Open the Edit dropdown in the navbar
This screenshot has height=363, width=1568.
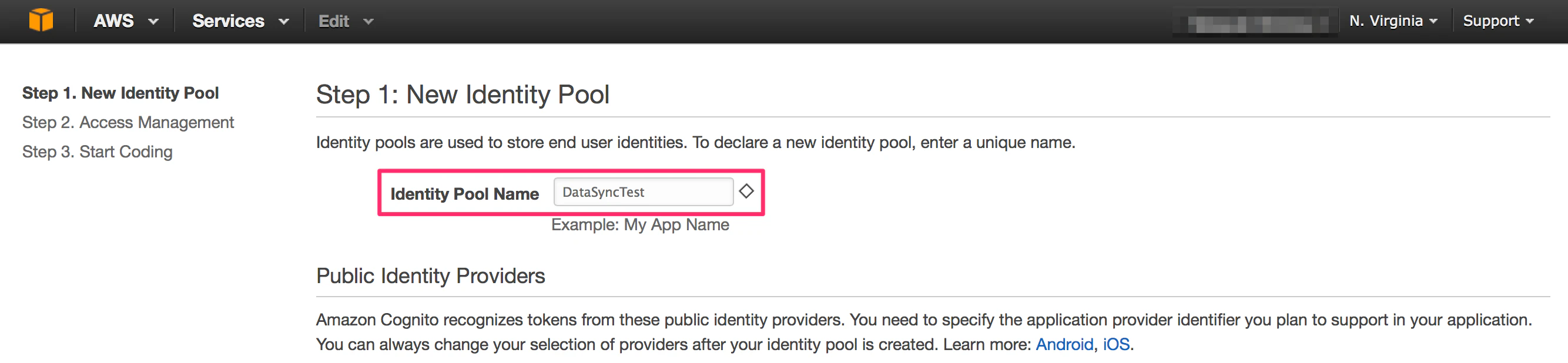pyautogui.click(x=346, y=21)
